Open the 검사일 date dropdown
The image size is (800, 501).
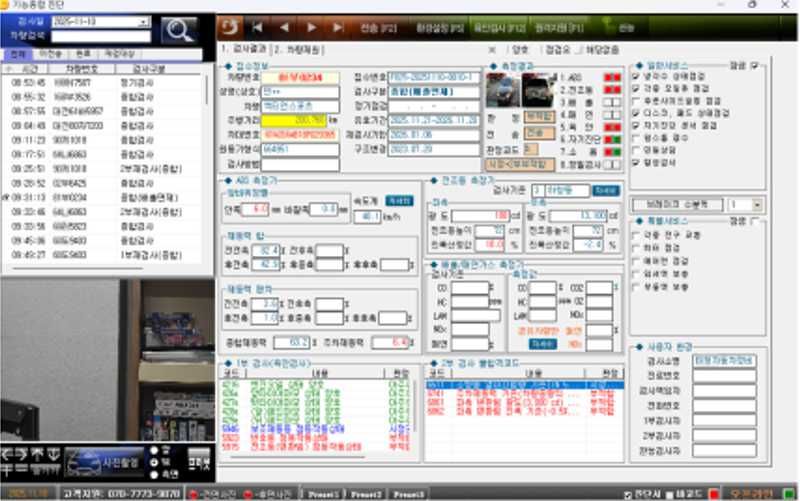pyautogui.click(x=144, y=21)
